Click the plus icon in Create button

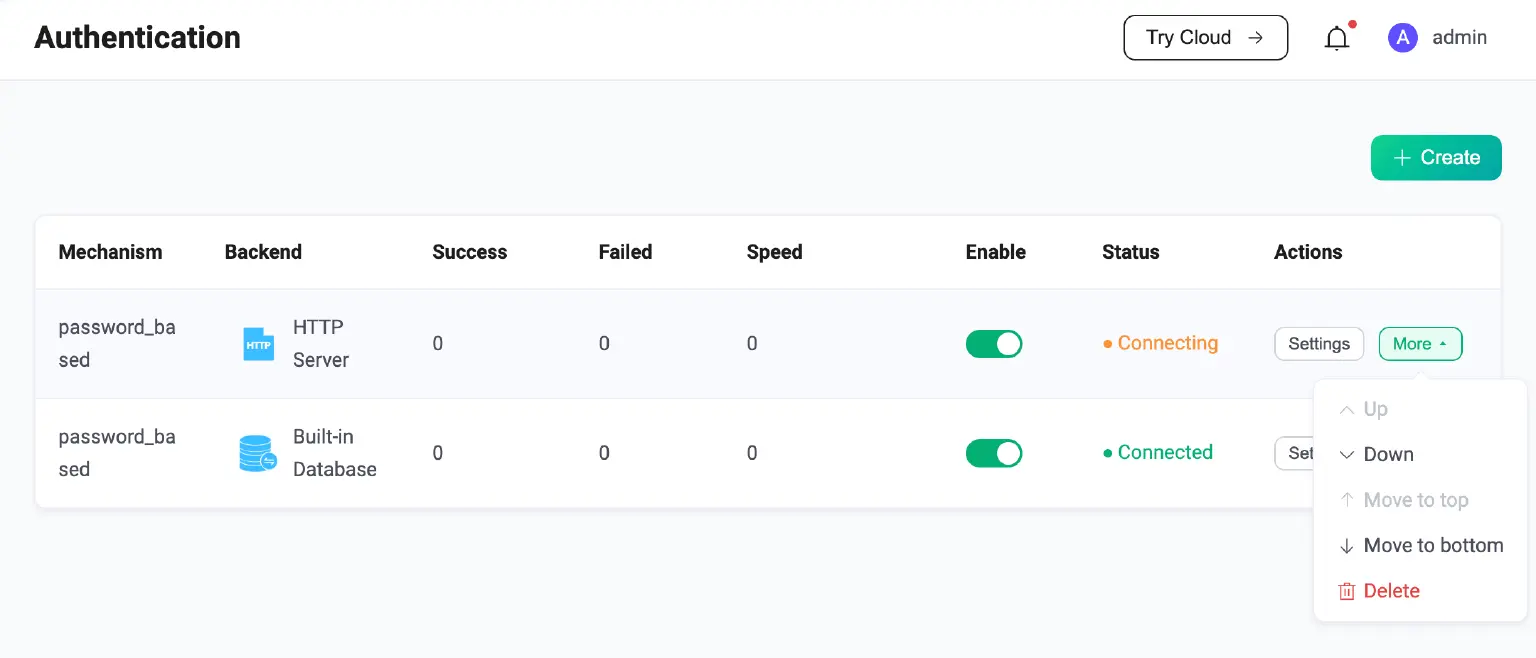tap(1402, 158)
